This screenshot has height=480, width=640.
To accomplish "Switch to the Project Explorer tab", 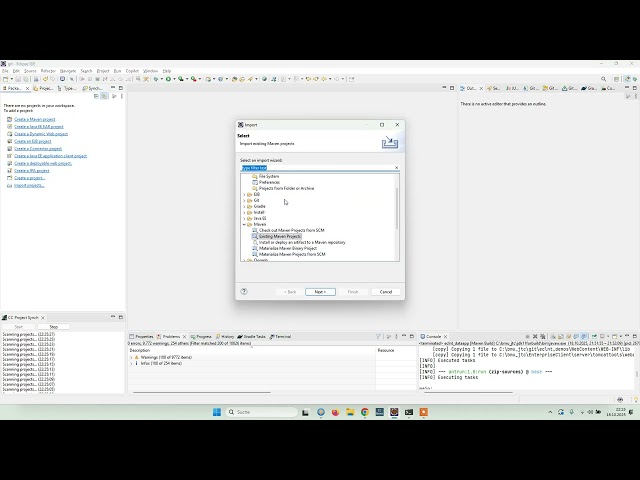I will point(43,88).
